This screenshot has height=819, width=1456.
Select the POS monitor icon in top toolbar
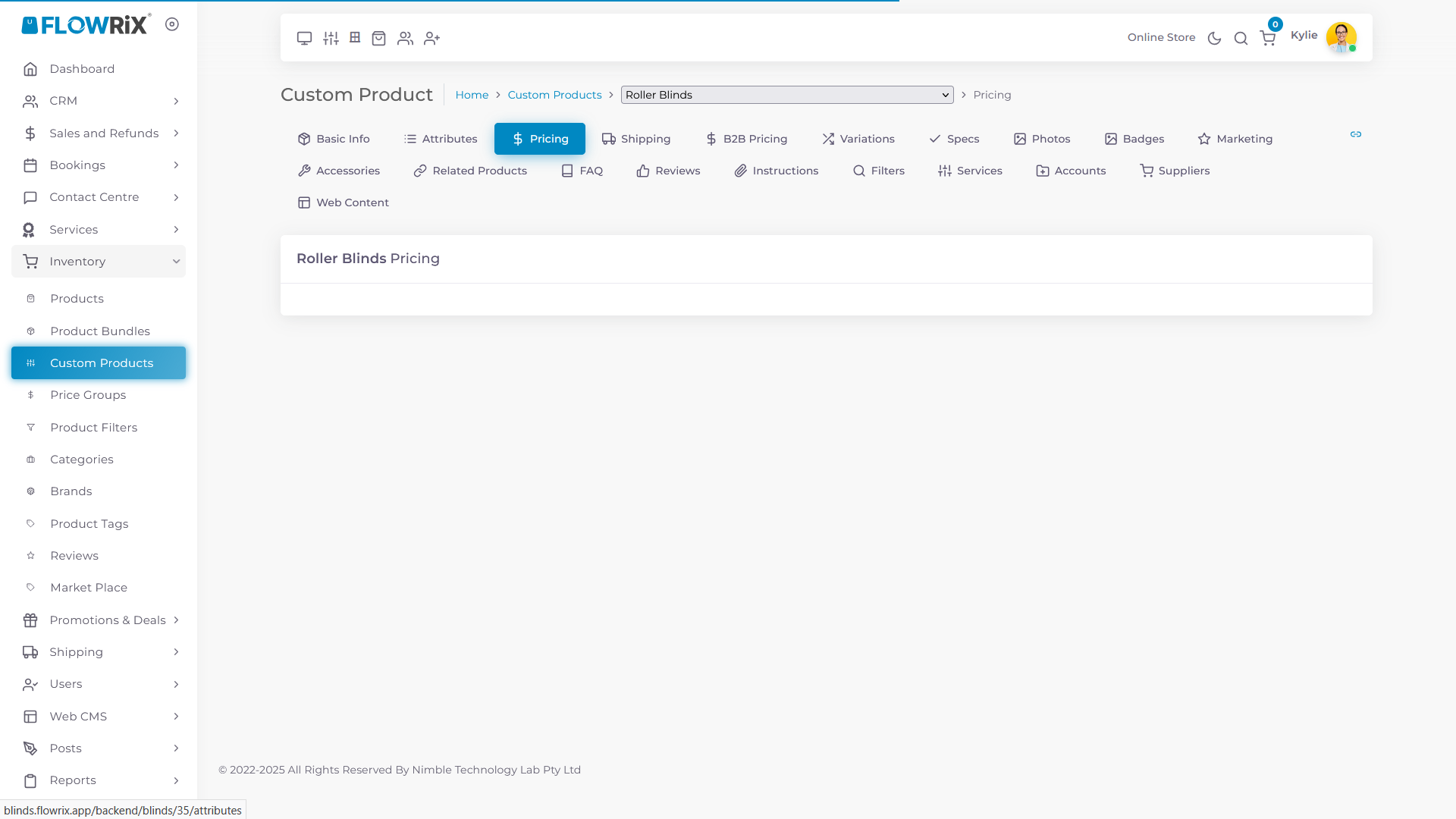click(304, 38)
